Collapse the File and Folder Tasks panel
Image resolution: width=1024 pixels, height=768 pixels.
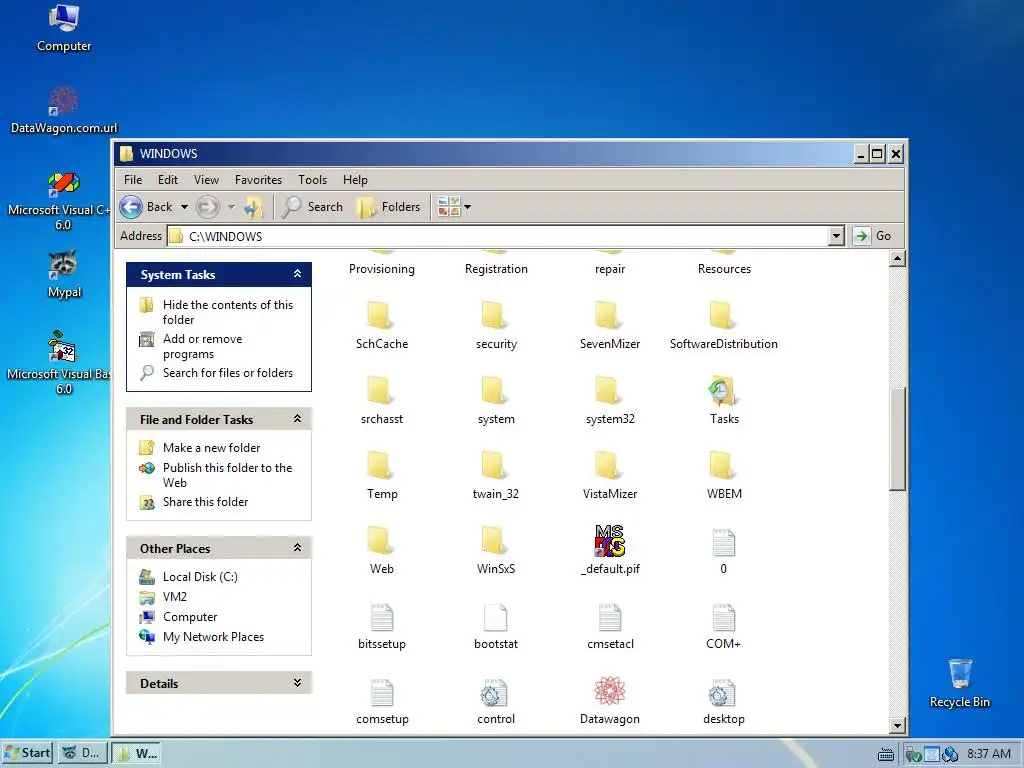pyautogui.click(x=297, y=419)
